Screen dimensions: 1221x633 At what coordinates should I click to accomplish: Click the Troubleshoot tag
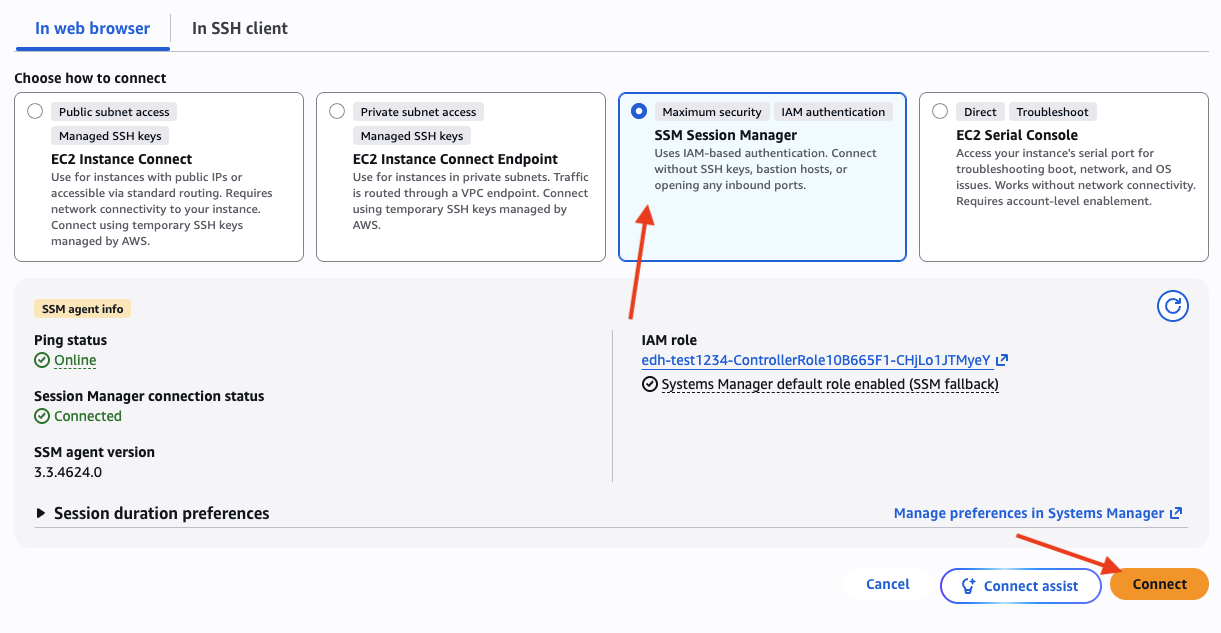point(1053,112)
